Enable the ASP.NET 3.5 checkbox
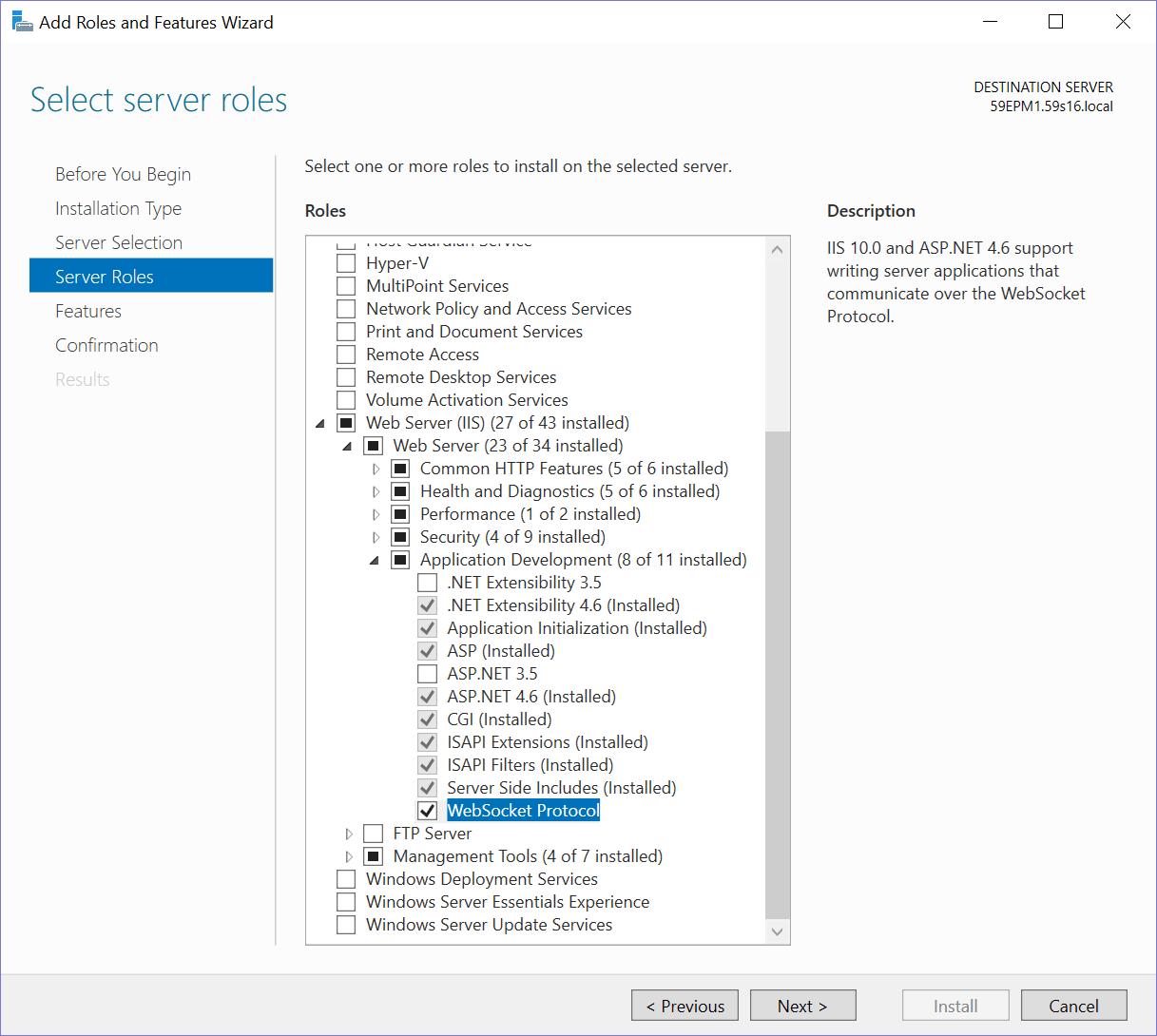Screen dimensions: 1157x1036 point(428,674)
